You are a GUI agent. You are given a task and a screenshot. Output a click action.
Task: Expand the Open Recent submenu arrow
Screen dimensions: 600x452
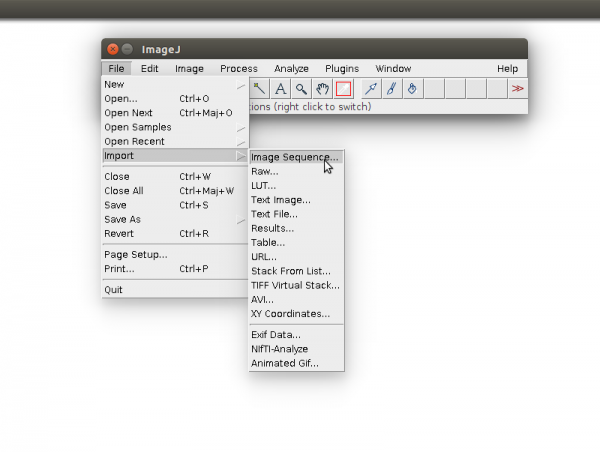[x=241, y=142]
